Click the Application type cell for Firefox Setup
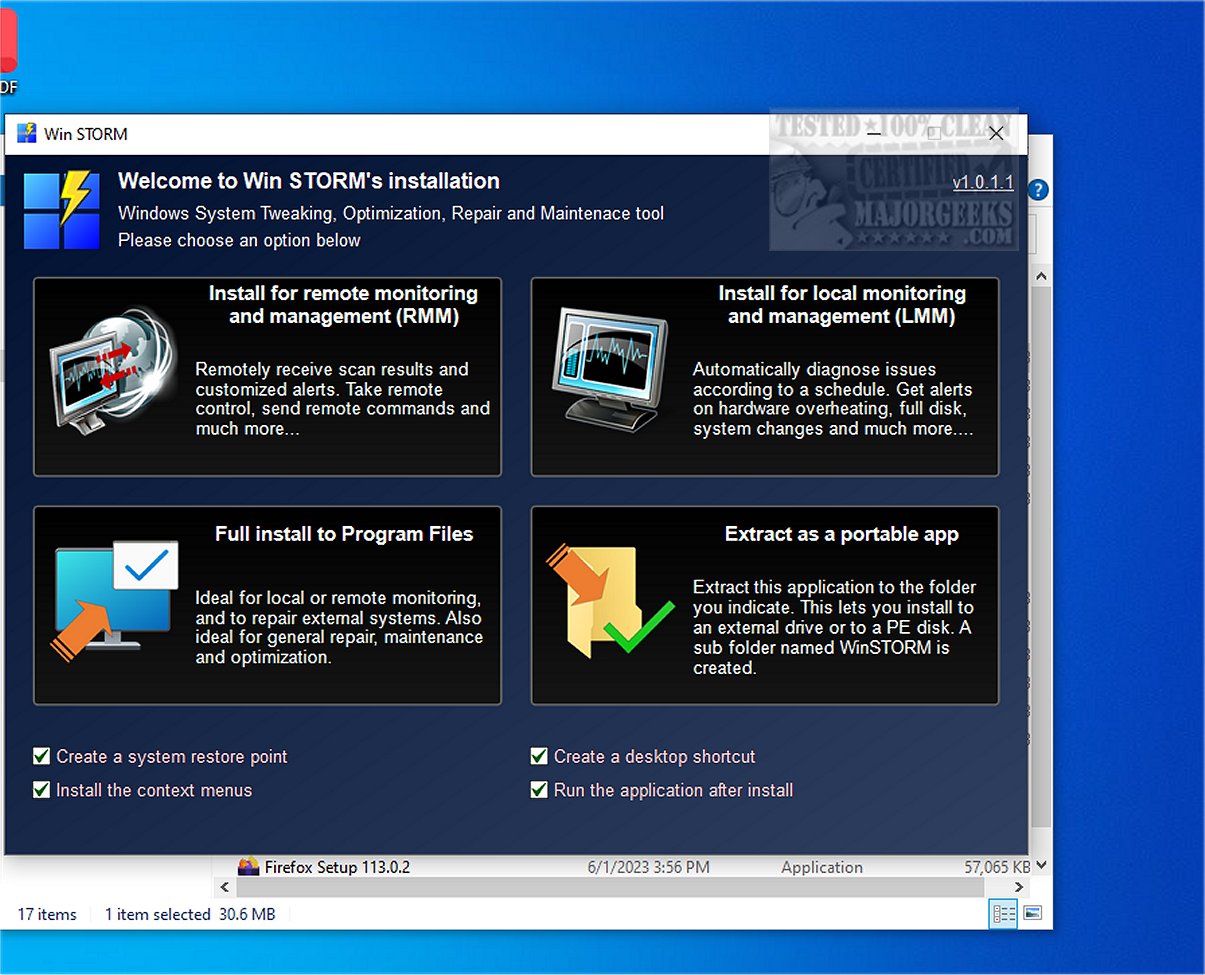The width and height of the screenshot is (1205, 975). pos(822,867)
